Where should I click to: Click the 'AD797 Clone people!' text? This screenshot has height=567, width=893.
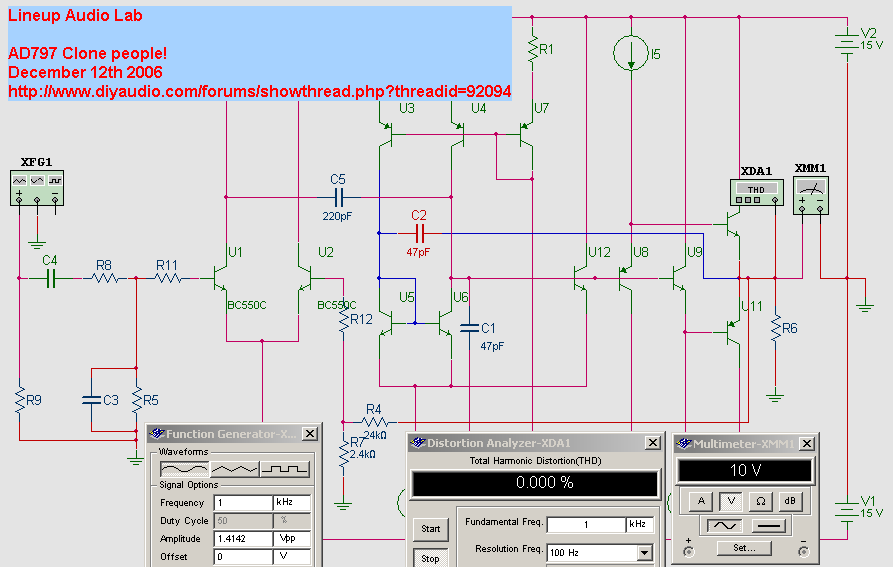[87, 54]
